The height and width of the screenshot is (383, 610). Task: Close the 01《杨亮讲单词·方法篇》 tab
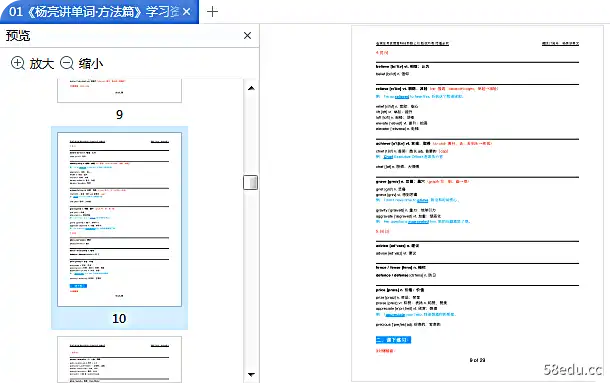(x=187, y=12)
